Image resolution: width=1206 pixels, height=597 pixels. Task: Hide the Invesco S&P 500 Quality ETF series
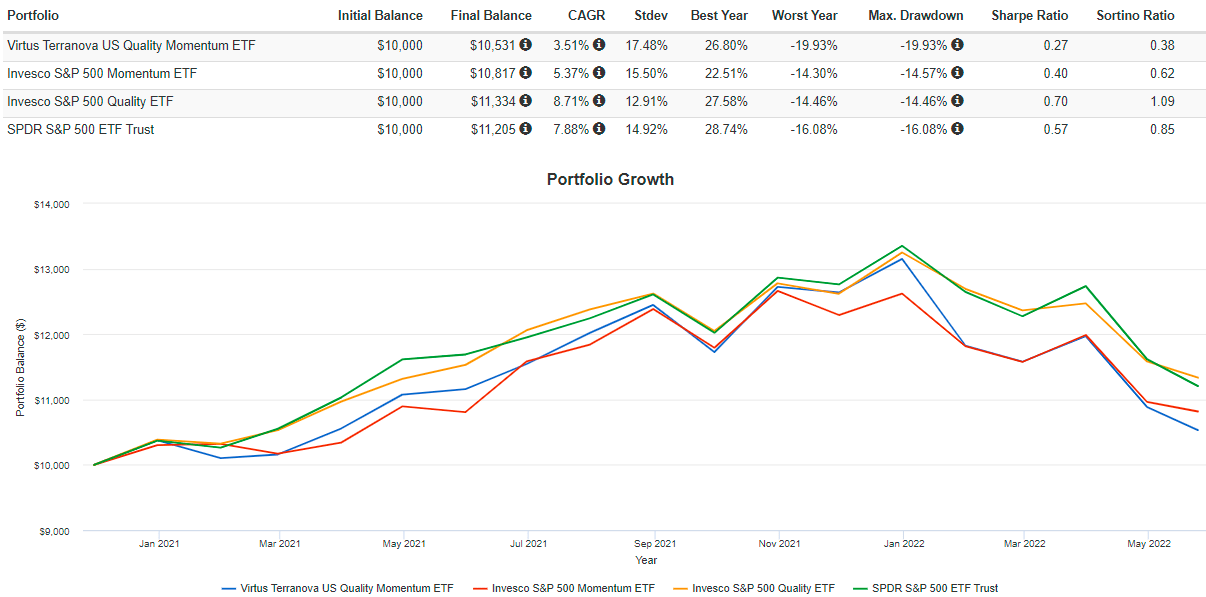(x=753, y=588)
